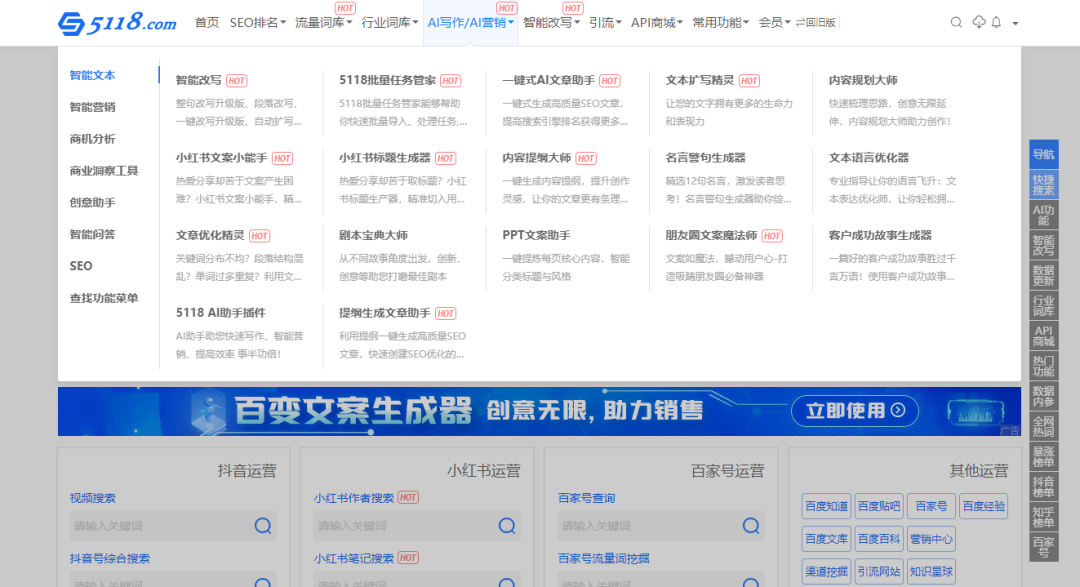Click 暴涨榜单 in right sidebar
This screenshot has height=587, width=1080.
coord(1043,456)
